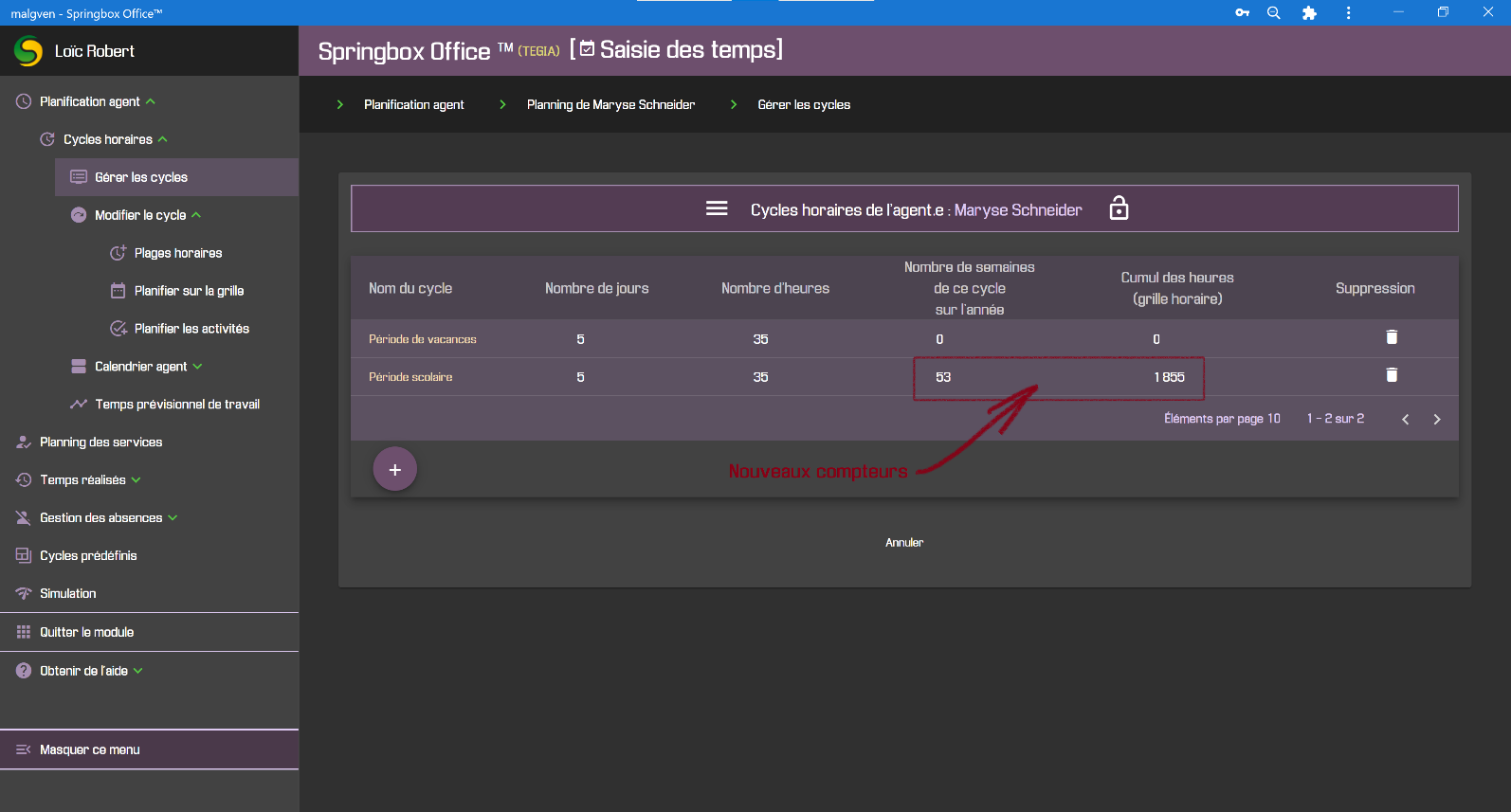Image resolution: width=1511 pixels, height=812 pixels.
Task: Sort by the Nom du cycle column header
Action: point(410,288)
